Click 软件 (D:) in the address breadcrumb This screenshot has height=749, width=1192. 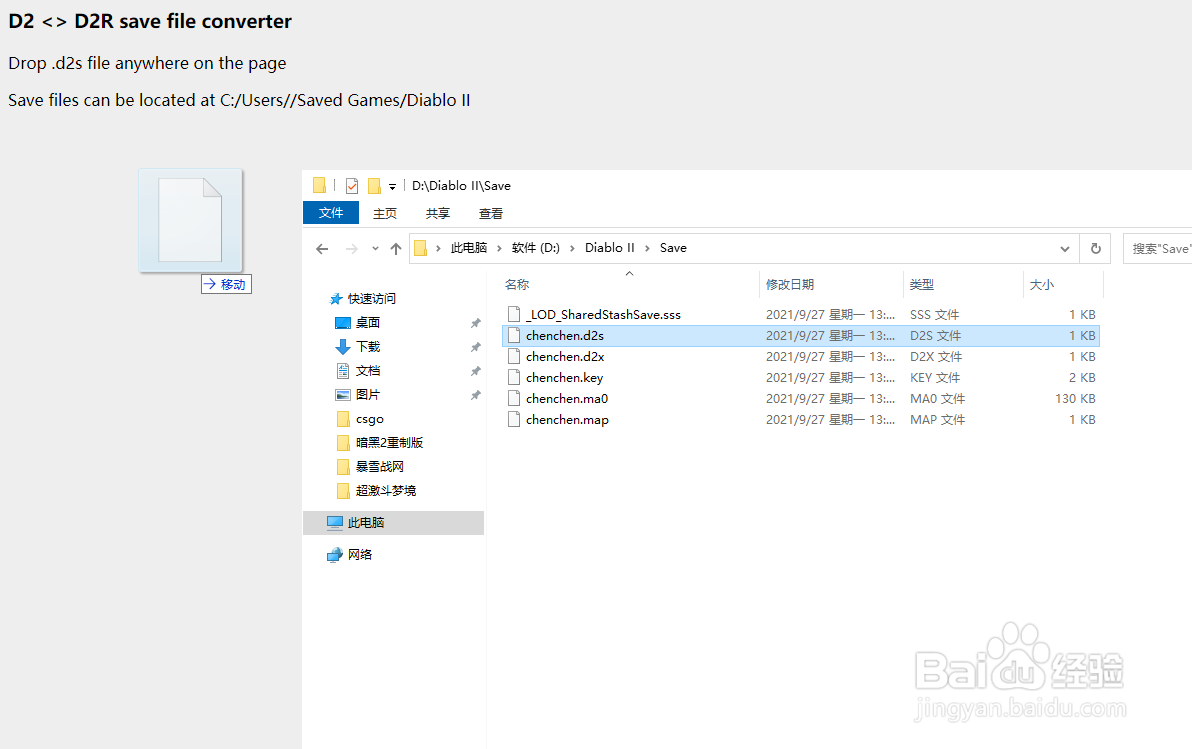click(536, 248)
